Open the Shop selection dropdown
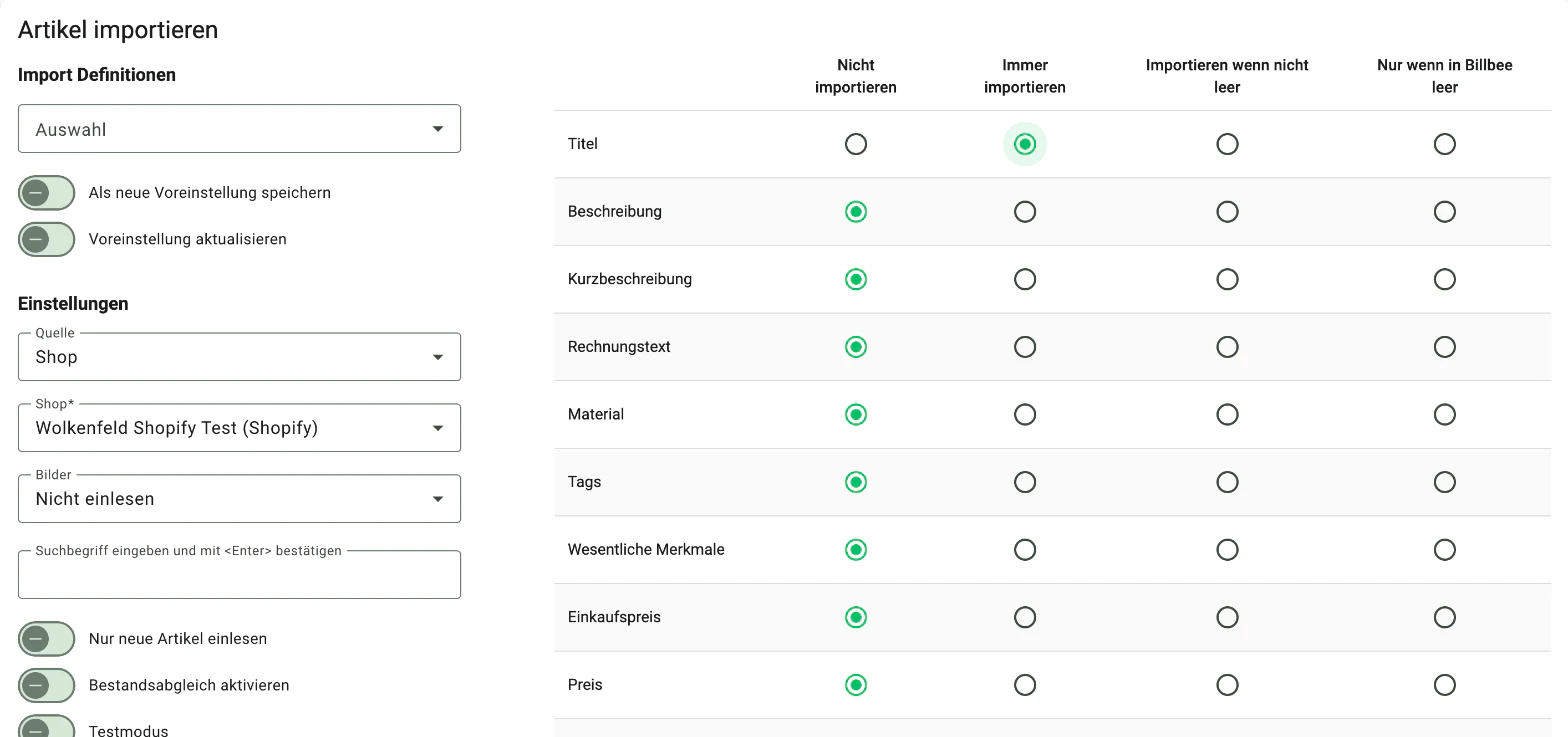This screenshot has width=1568, height=737. pos(239,428)
